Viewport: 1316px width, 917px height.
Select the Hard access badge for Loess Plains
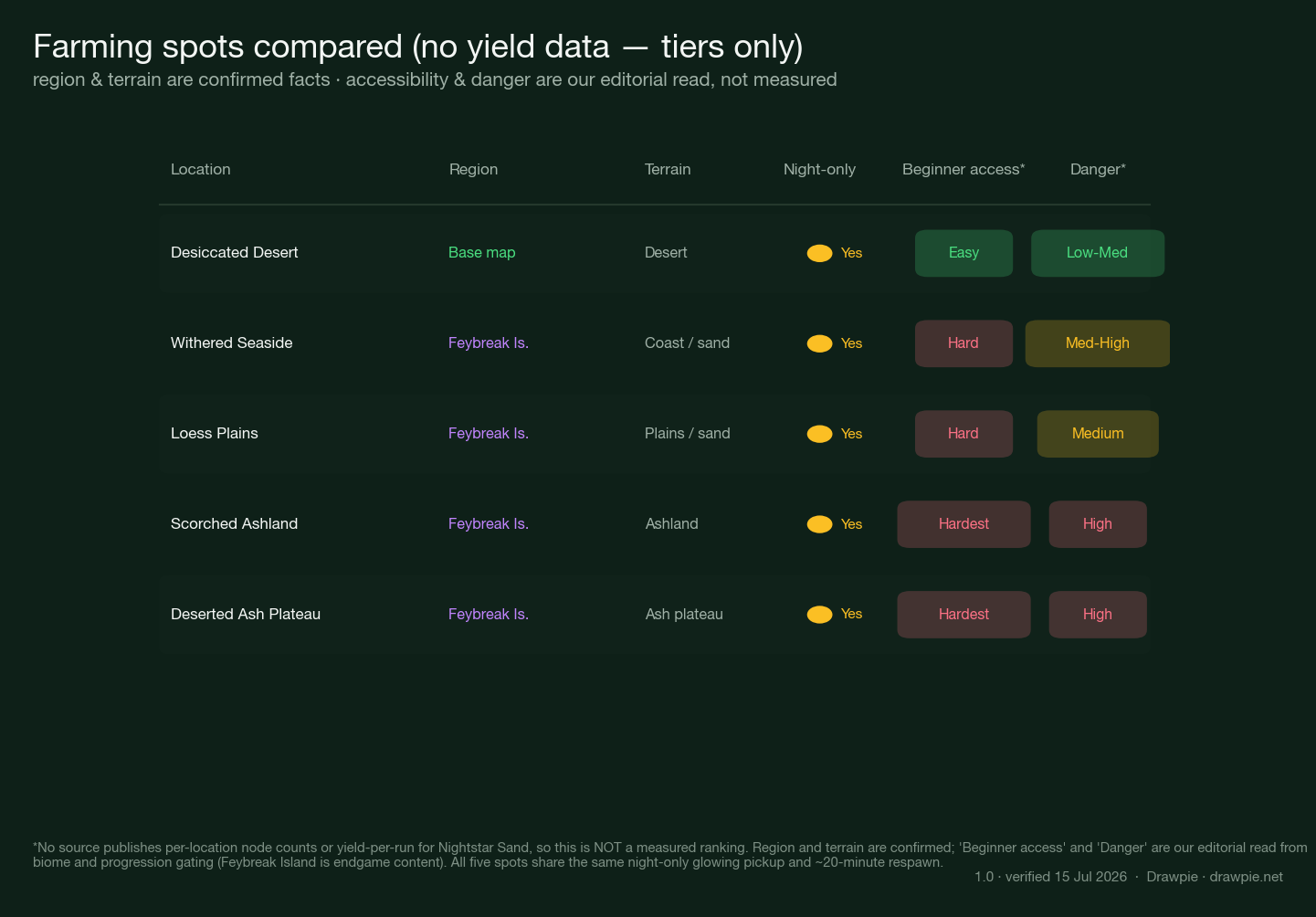pyautogui.click(x=963, y=434)
